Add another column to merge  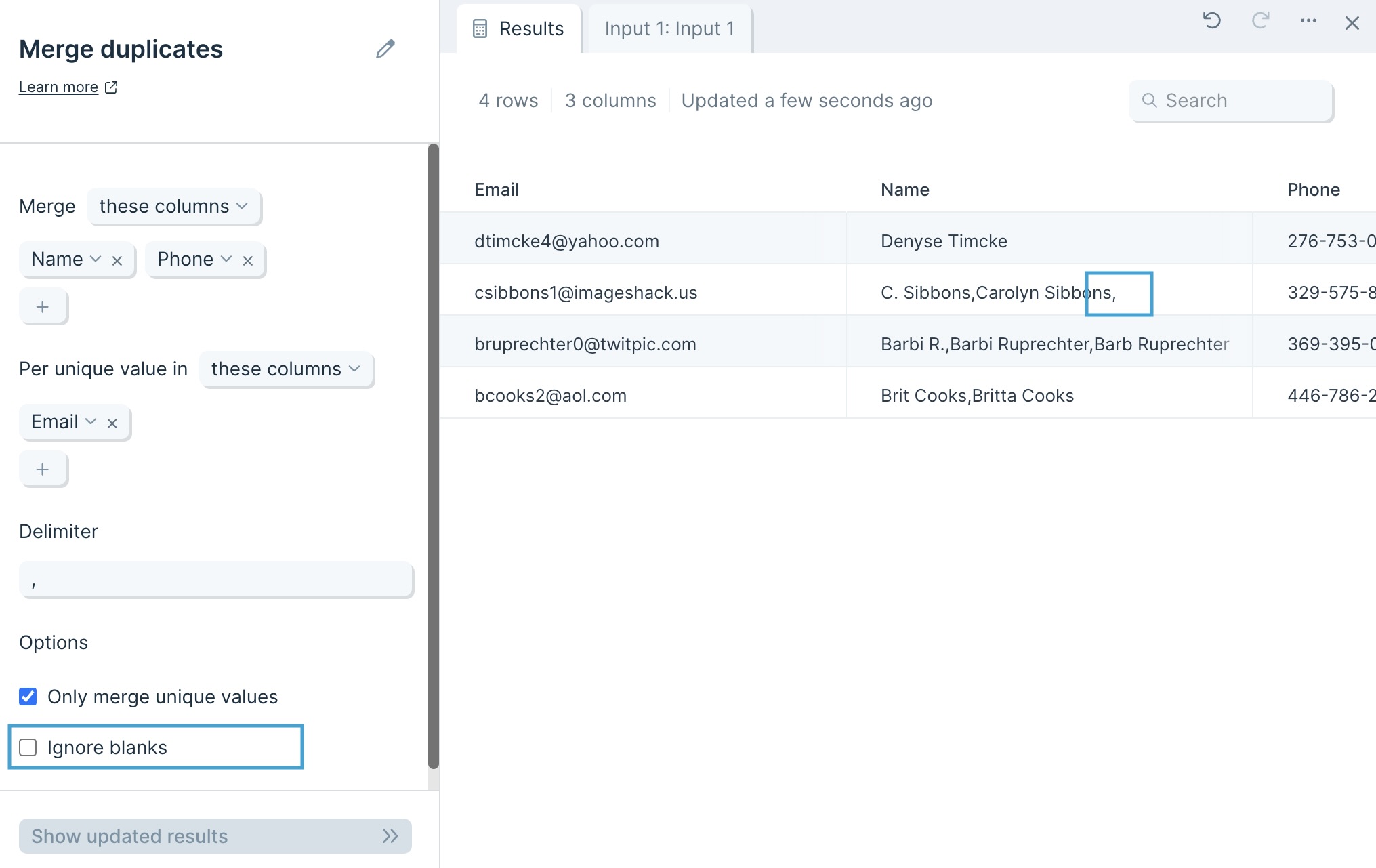(x=43, y=306)
